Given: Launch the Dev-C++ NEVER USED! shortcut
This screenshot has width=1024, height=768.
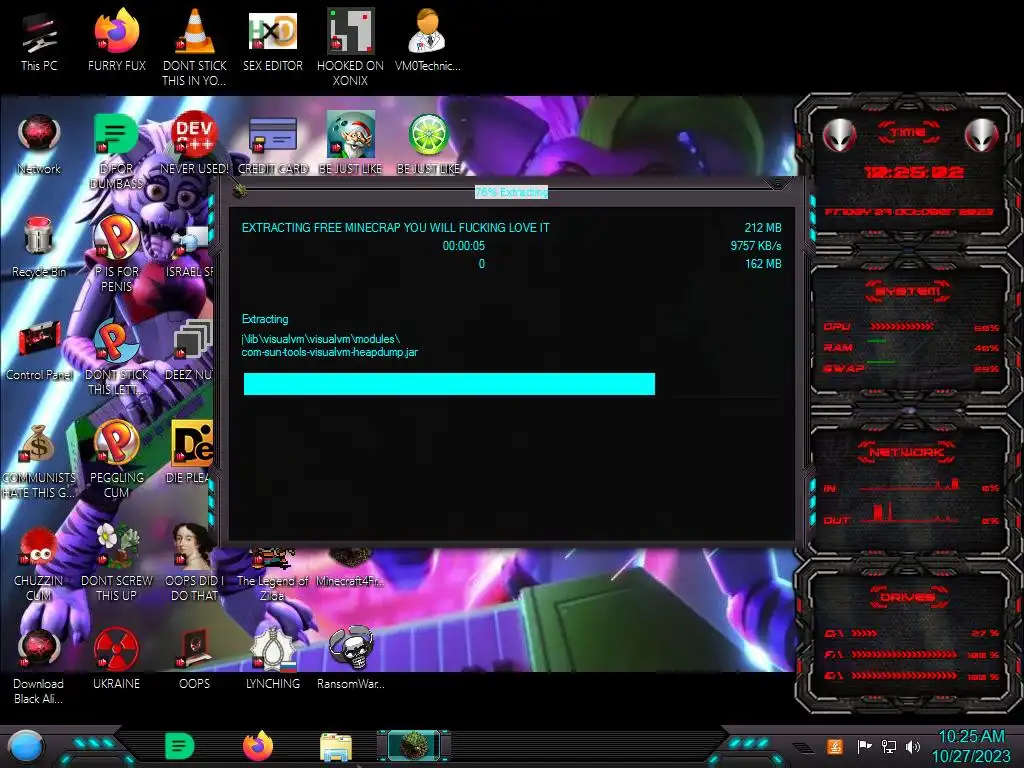Looking at the screenshot, I should (195, 144).
